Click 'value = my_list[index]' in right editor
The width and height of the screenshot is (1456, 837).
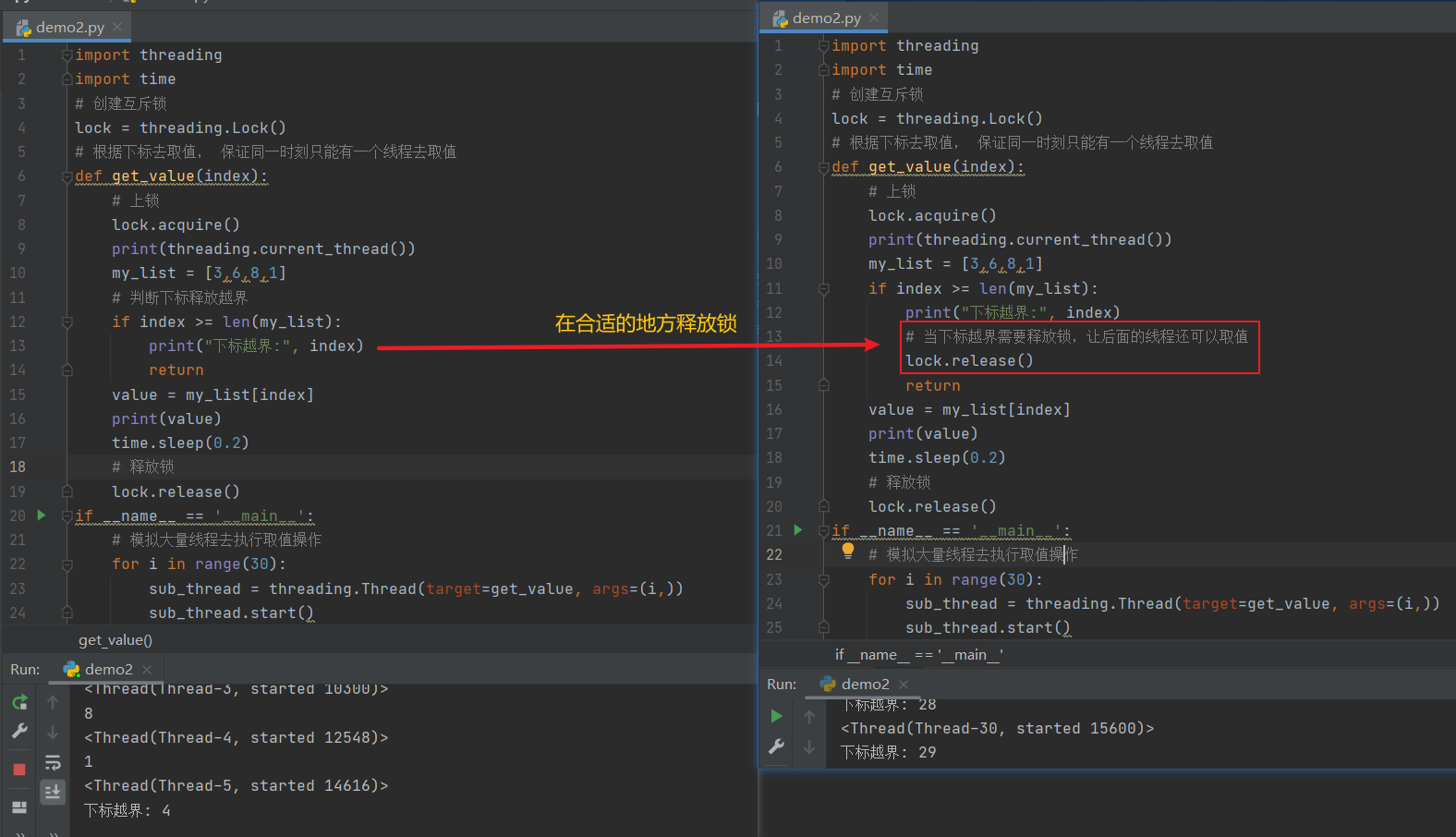pos(969,409)
